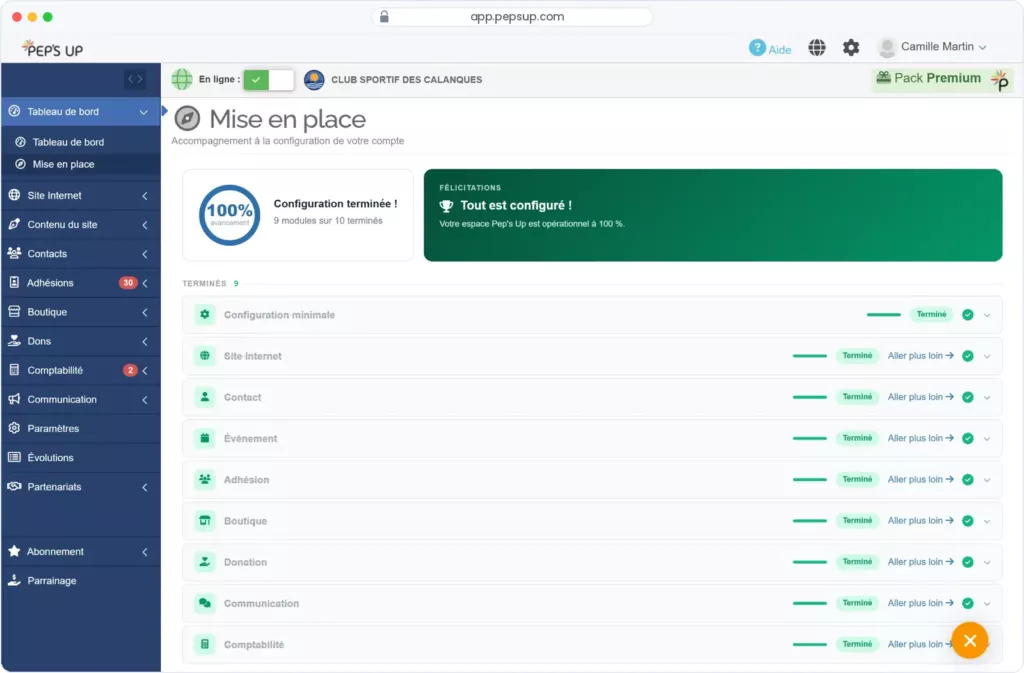This screenshot has height=673, width=1024.
Task: Follow Aller plus loin for Boutique
Action: pyautogui.click(x=920, y=521)
